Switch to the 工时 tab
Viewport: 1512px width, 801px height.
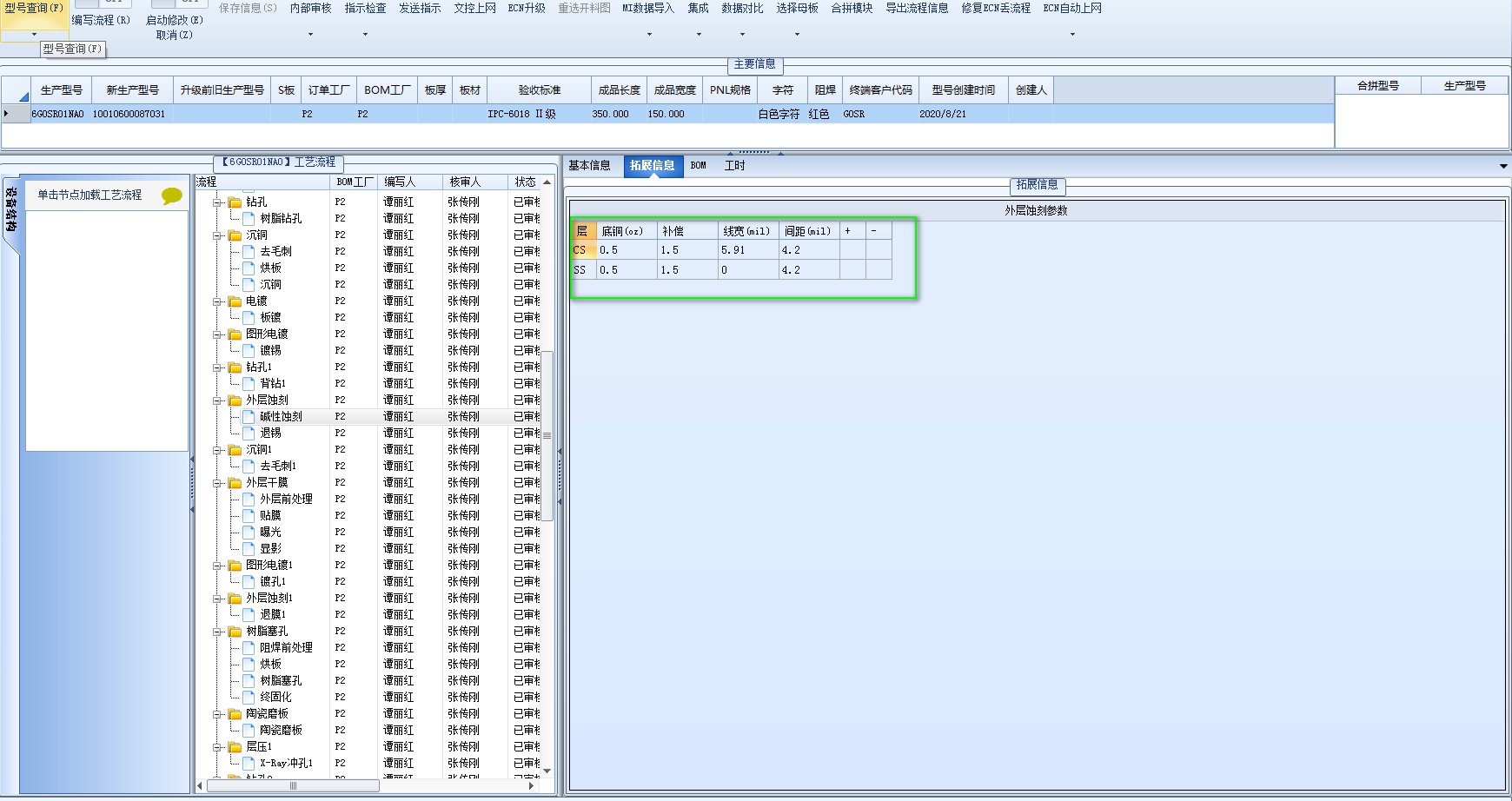click(735, 166)
